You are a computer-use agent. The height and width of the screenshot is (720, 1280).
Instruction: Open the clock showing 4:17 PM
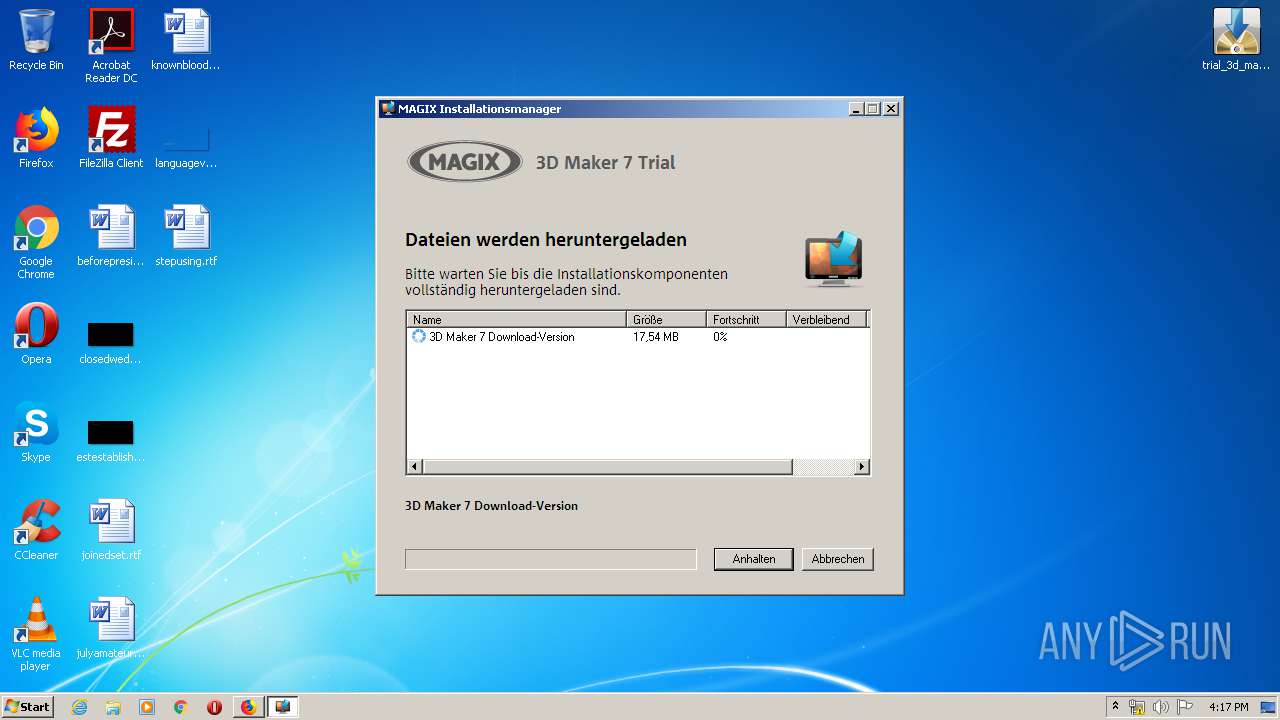(x=1228, y=707)
